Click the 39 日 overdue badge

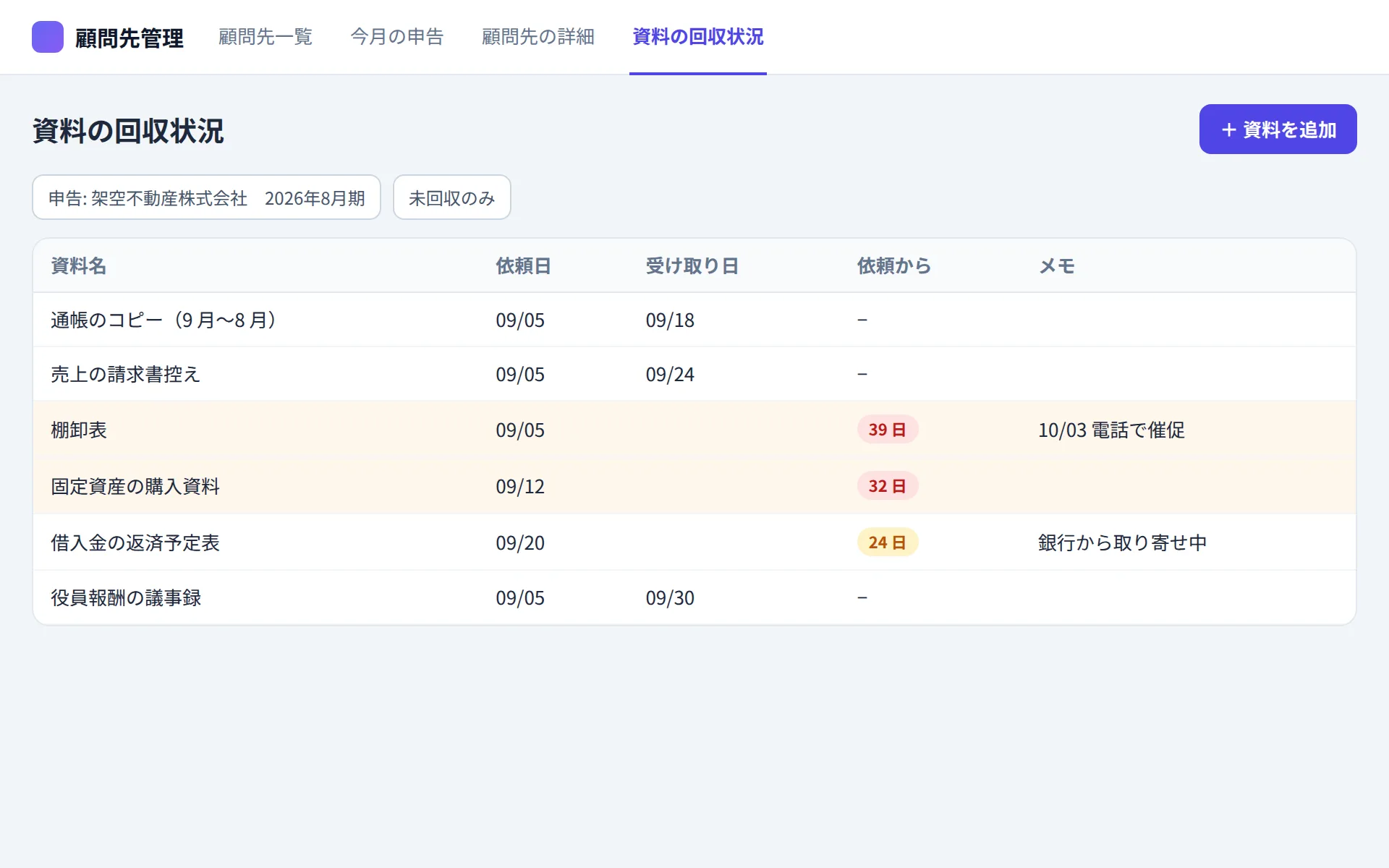tap(888, 430)
